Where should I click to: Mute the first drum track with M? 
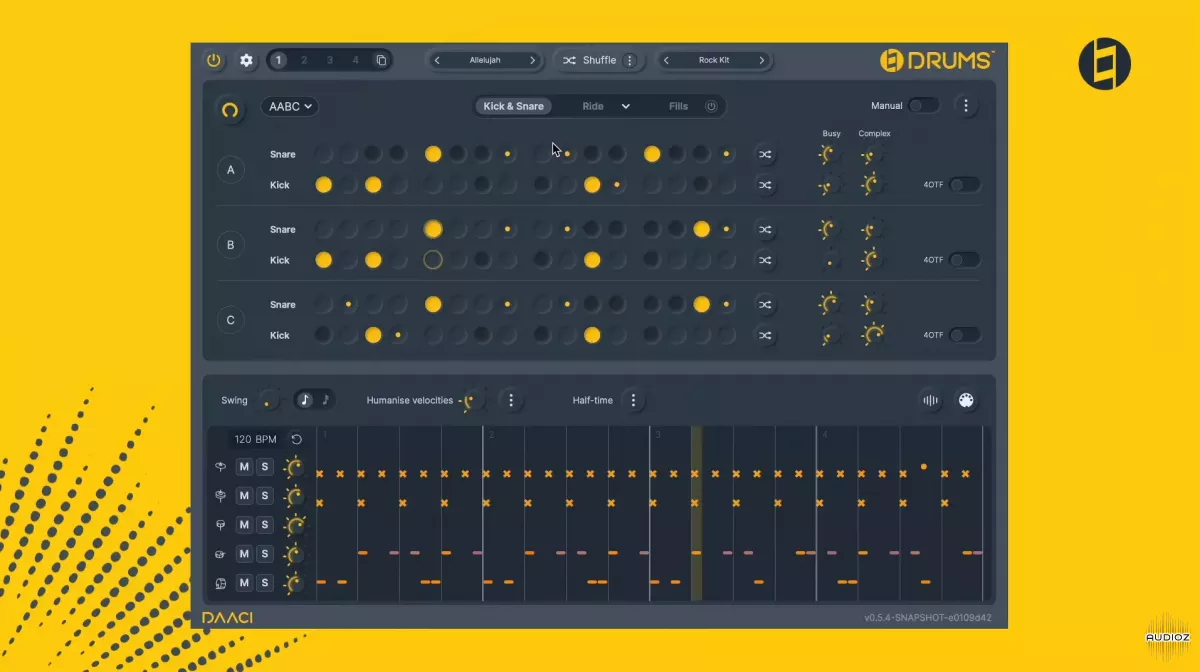pyautogui.click(x=244, y=467)
